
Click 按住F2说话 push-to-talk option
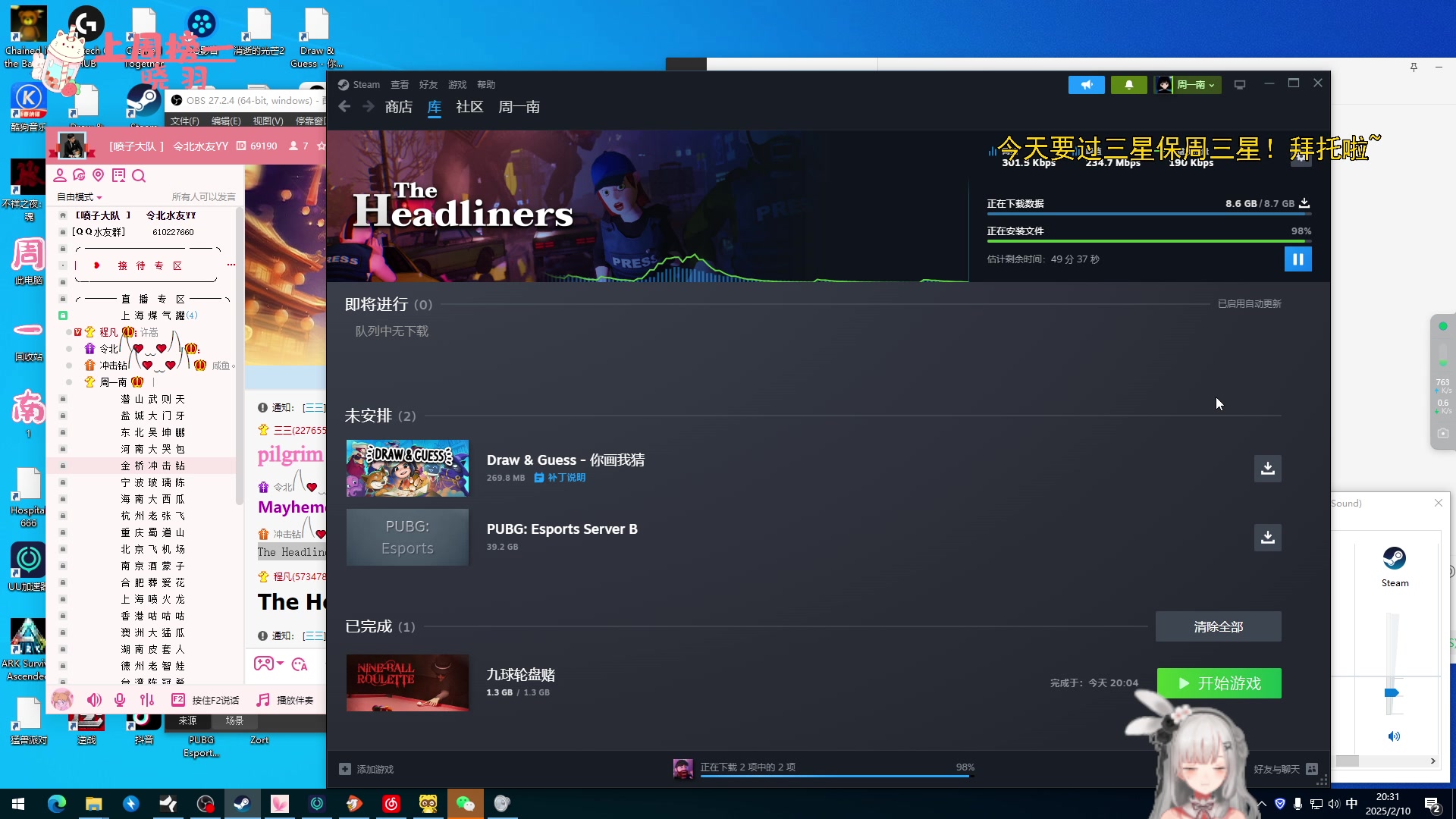point(206,700)
